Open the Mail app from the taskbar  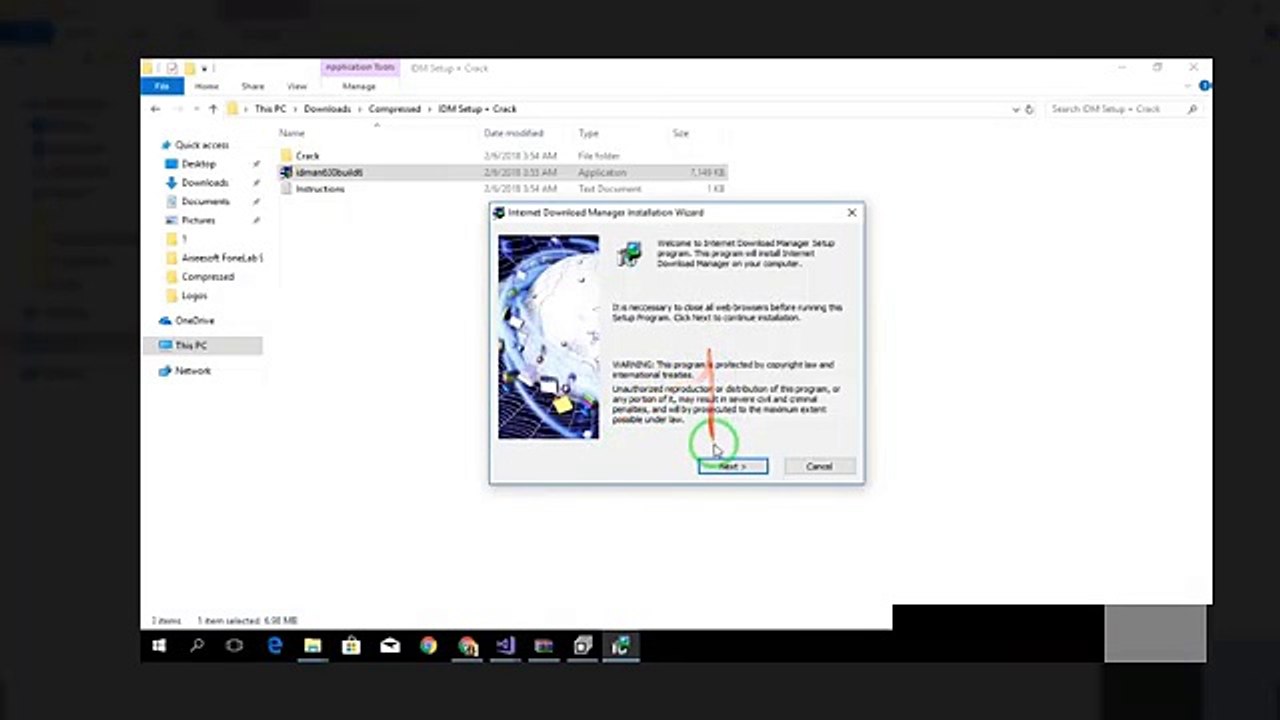pyautogui.click(x=390, y=646)
